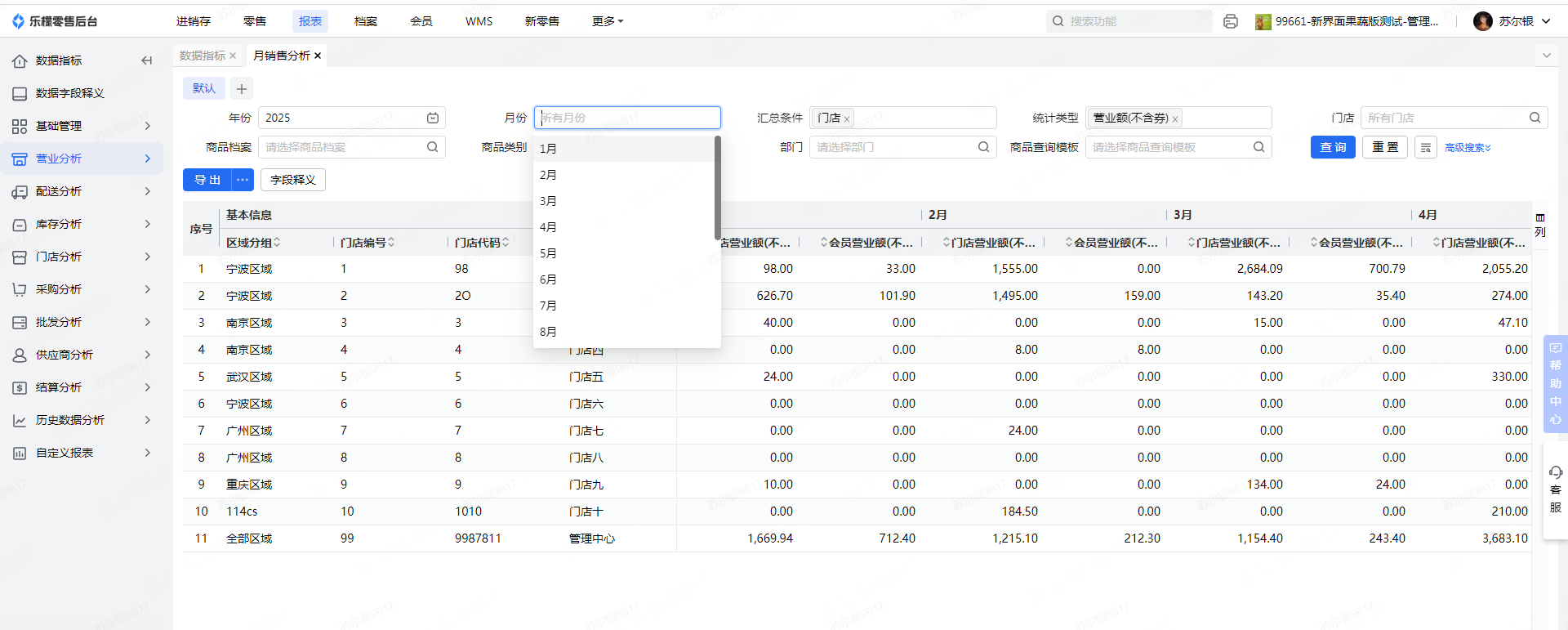Click the 高级搜索 link

click(1468, 148)
